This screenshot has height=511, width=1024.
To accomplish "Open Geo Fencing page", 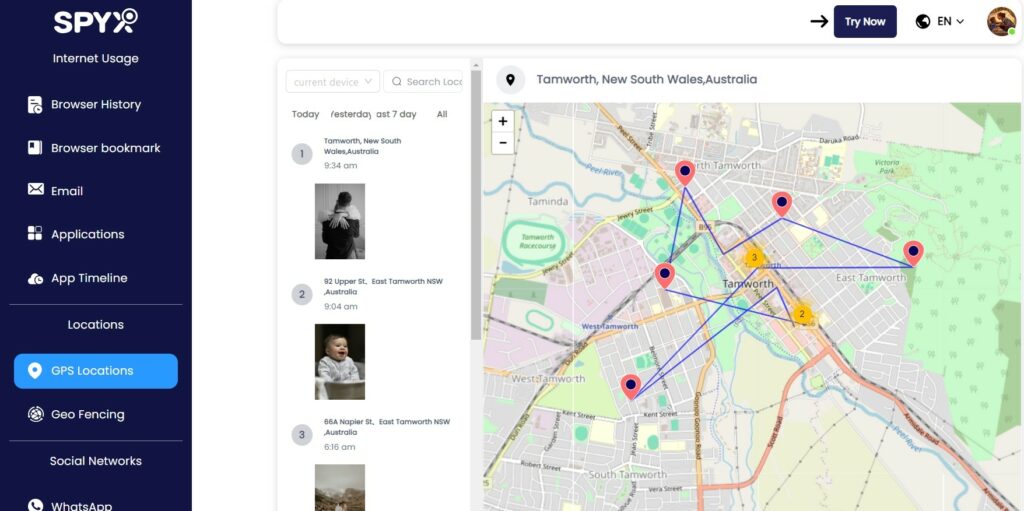I will click(87, 414).
